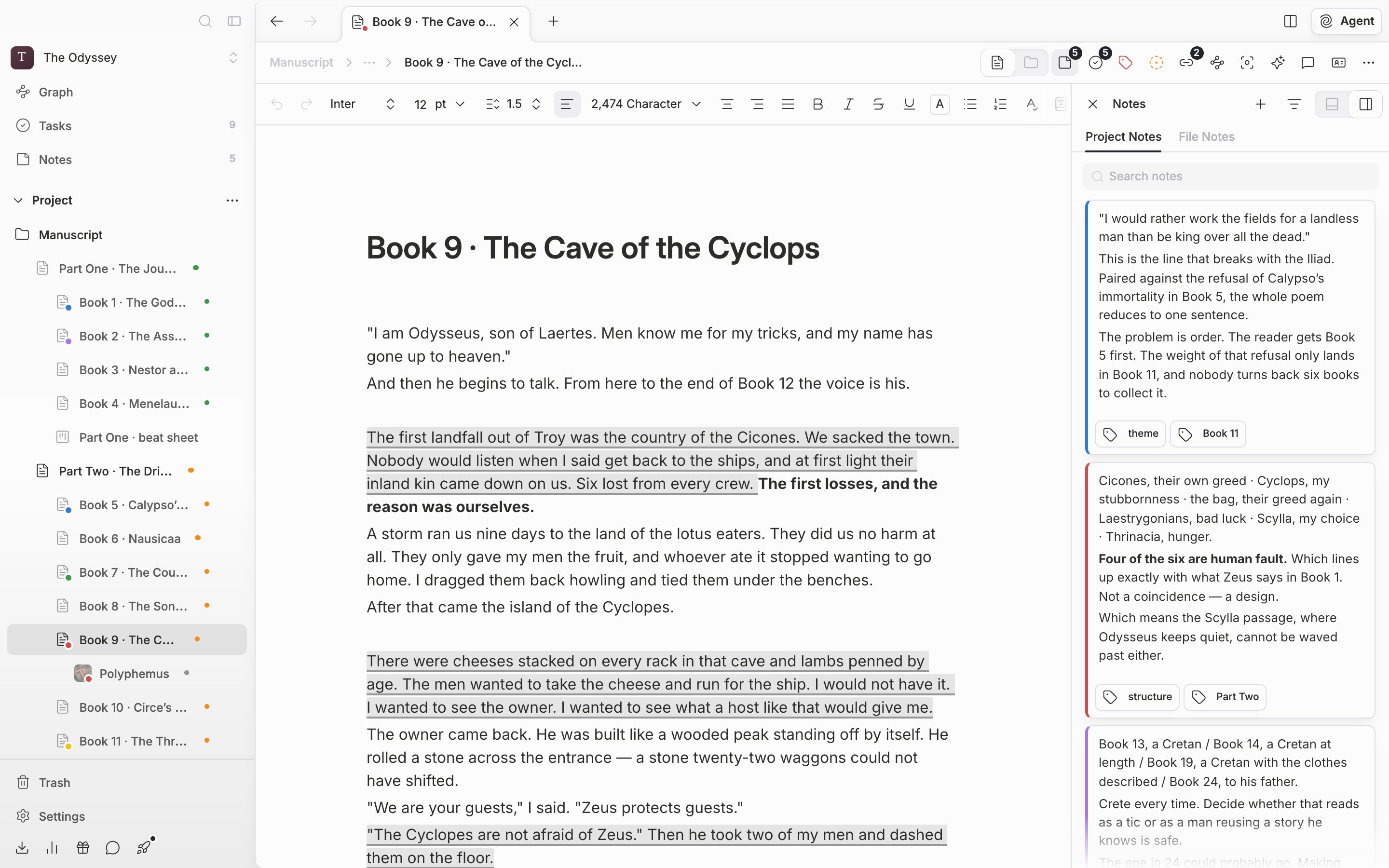Open The Odyssey project switcher
Viewport: 1389px width, 868px height.
click(x=124, y=57)
